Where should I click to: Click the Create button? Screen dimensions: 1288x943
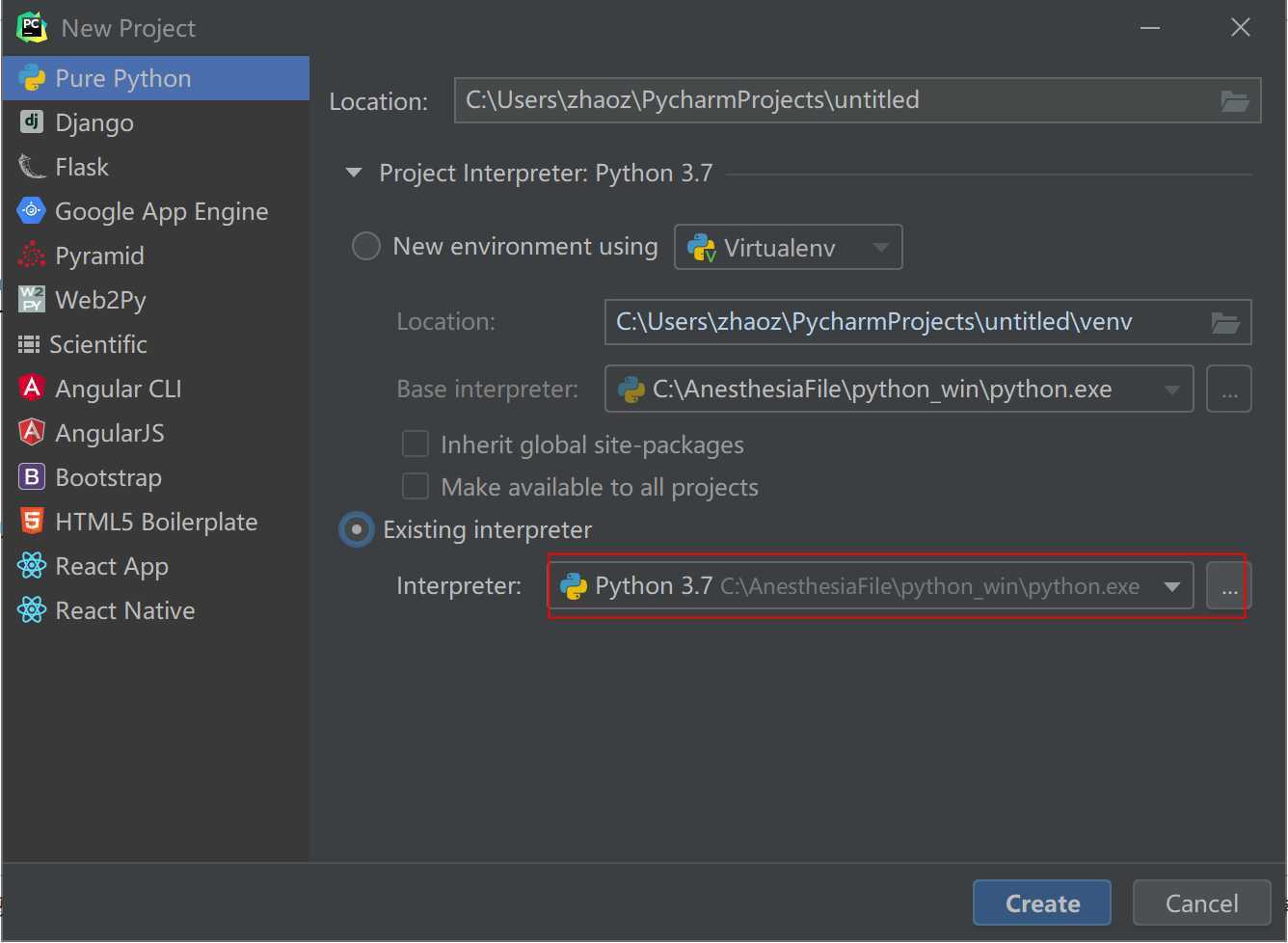1041,903
